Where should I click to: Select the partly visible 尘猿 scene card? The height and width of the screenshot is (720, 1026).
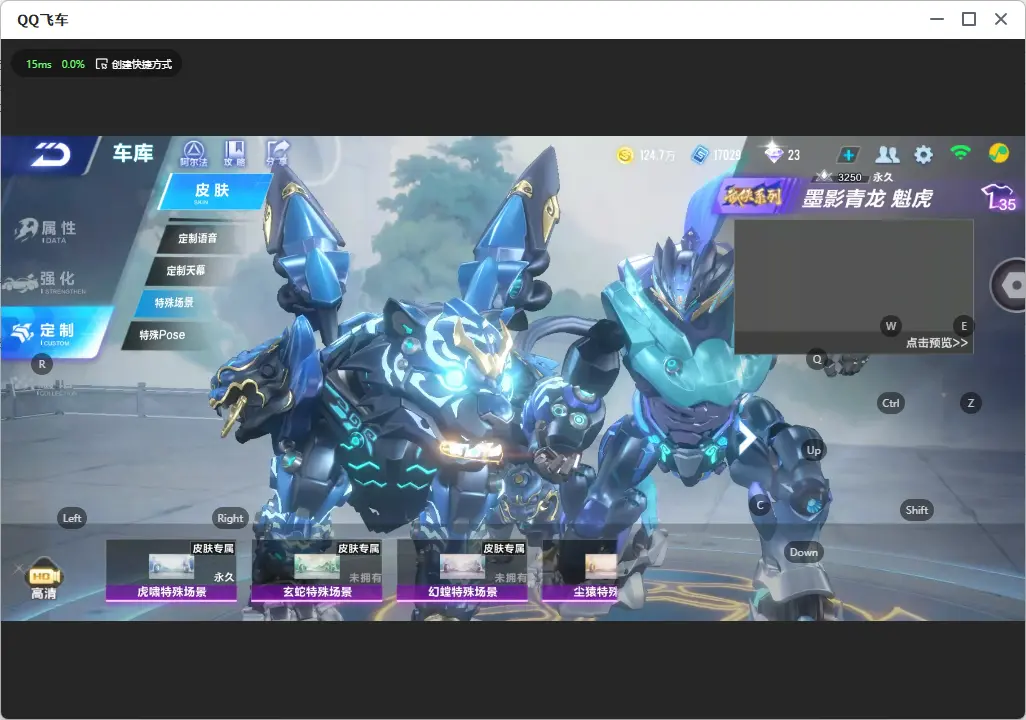(580, 571)
